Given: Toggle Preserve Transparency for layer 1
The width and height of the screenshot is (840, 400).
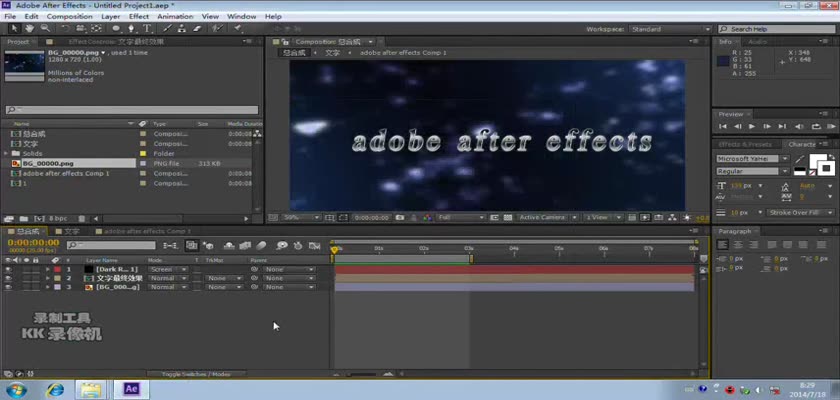Looking at the screenshot, I should click(x=197, y=269).
